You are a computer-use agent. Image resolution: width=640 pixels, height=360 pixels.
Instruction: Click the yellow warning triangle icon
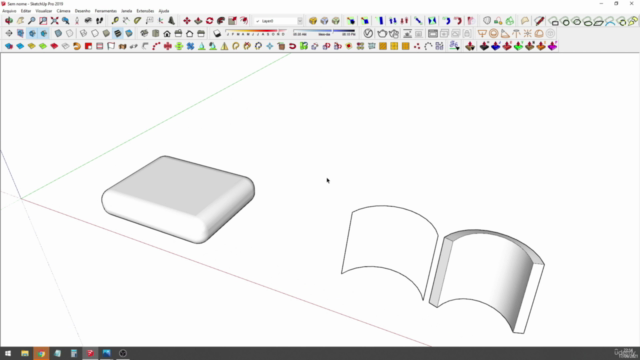(x=224, y=46)
